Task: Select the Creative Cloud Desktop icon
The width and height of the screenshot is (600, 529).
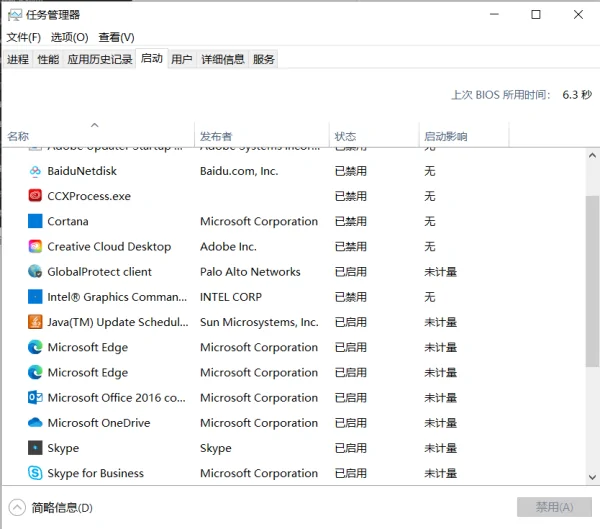Action: 35,247
